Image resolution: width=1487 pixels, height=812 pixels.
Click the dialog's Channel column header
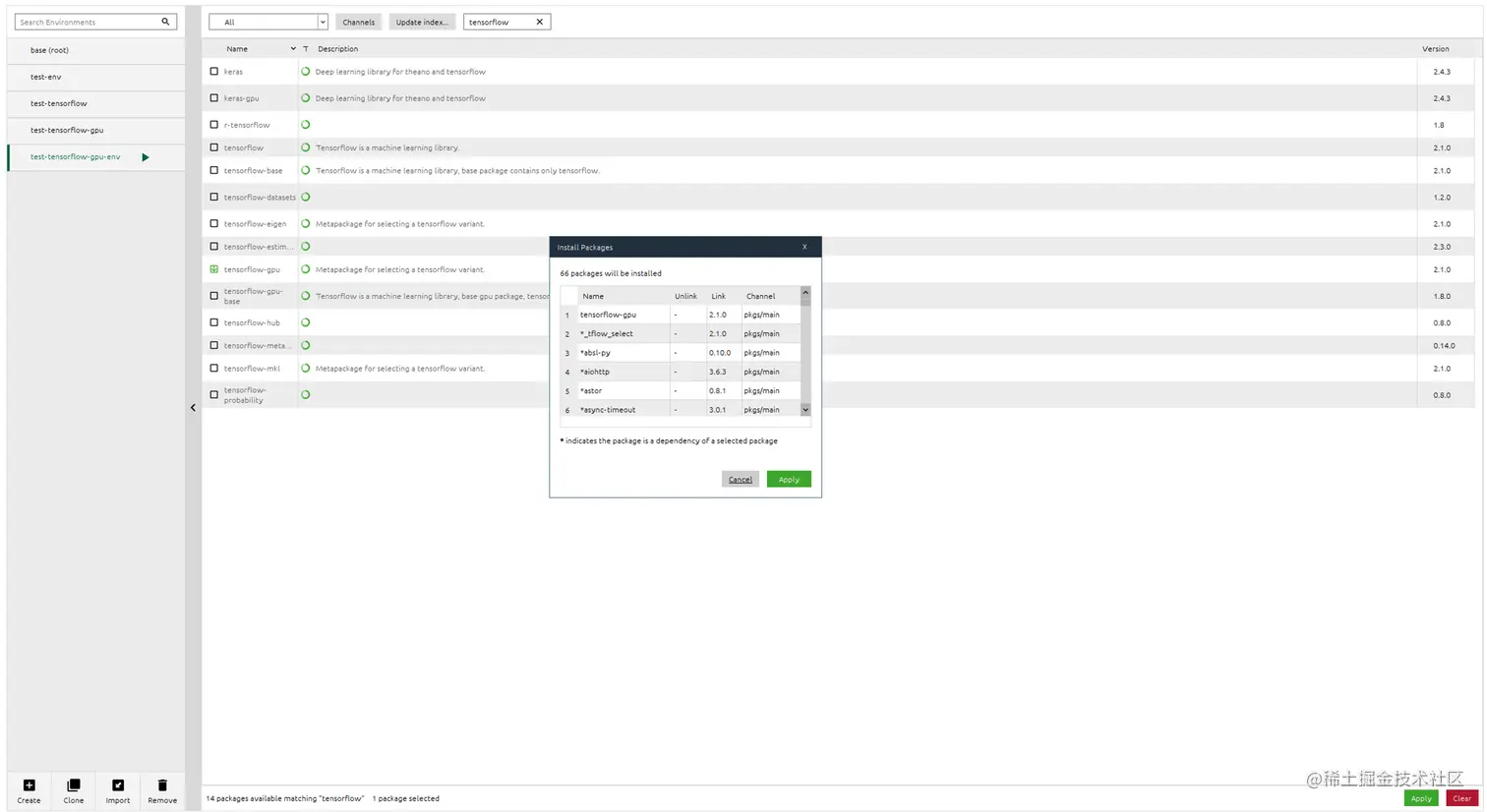760,296
